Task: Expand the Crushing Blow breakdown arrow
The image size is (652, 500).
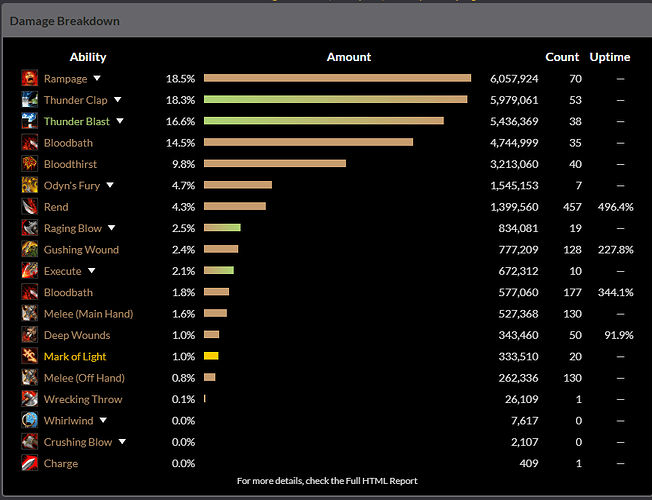Action: coord(122,442)
